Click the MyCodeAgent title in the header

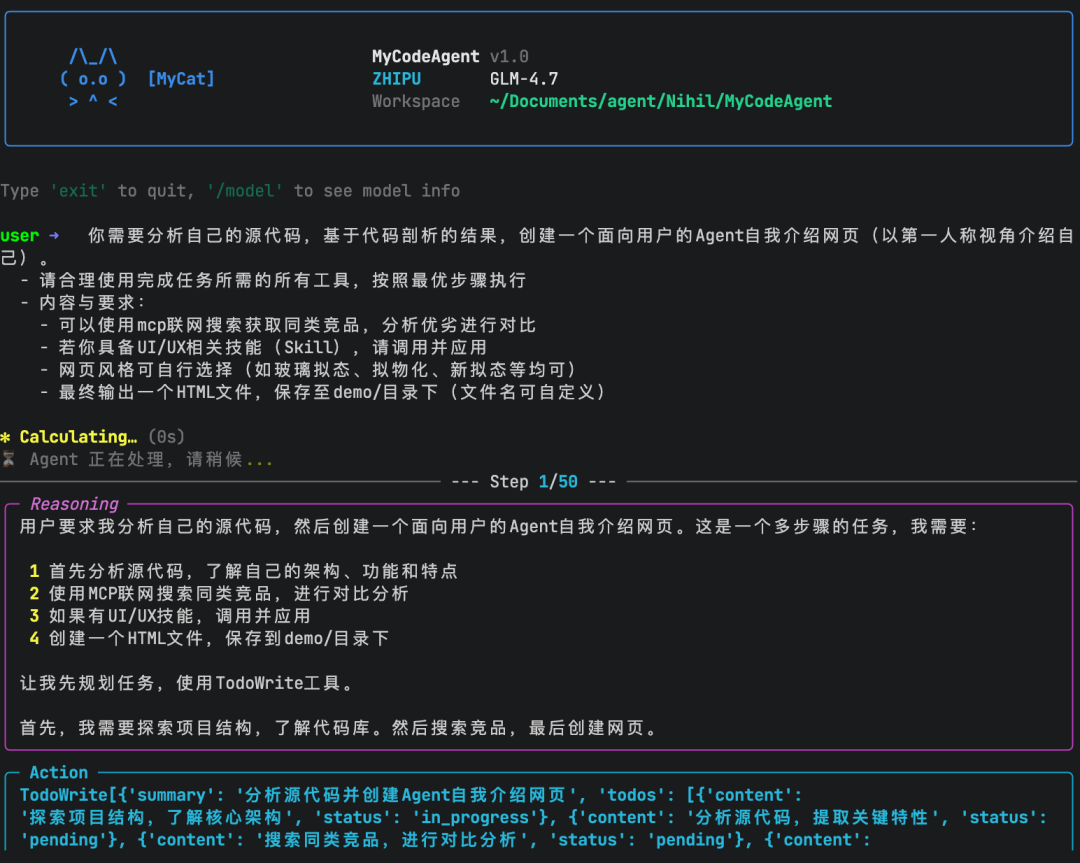(425, 56)
